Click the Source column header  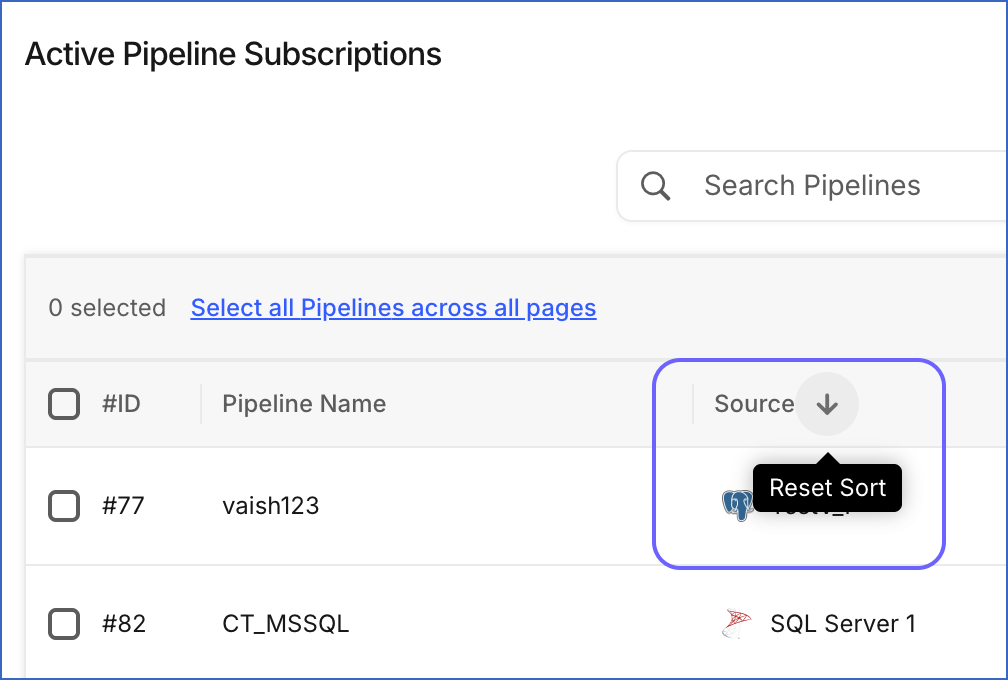pyautogui.click(x=754, y=404)
